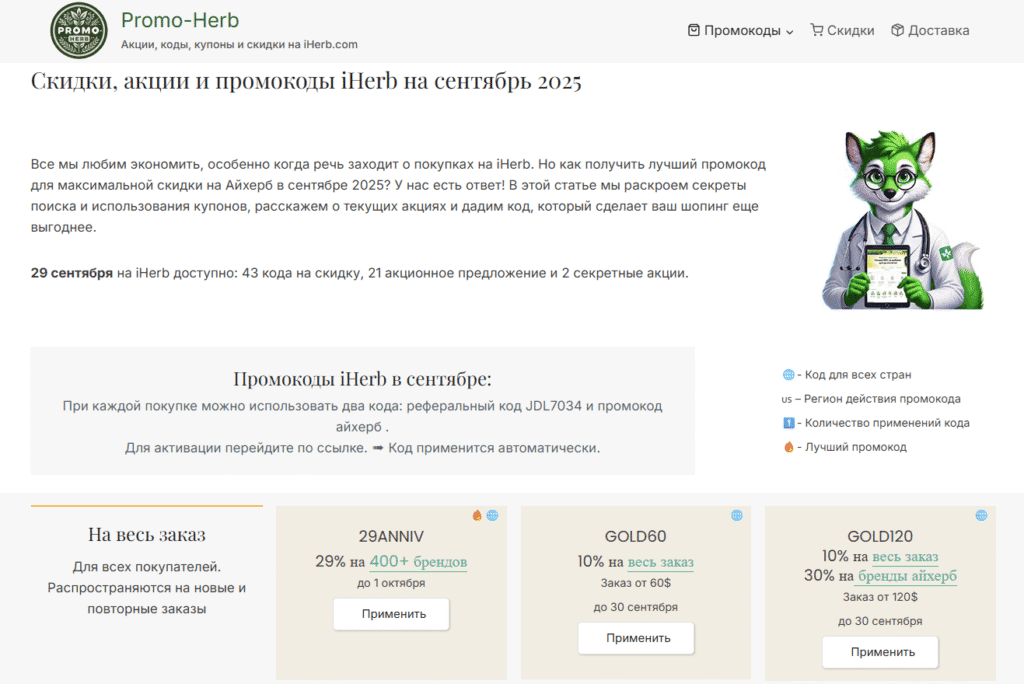Click the cart icon beside Скидки
This screenshot has width=1024, height=684.
click(817, 31)
